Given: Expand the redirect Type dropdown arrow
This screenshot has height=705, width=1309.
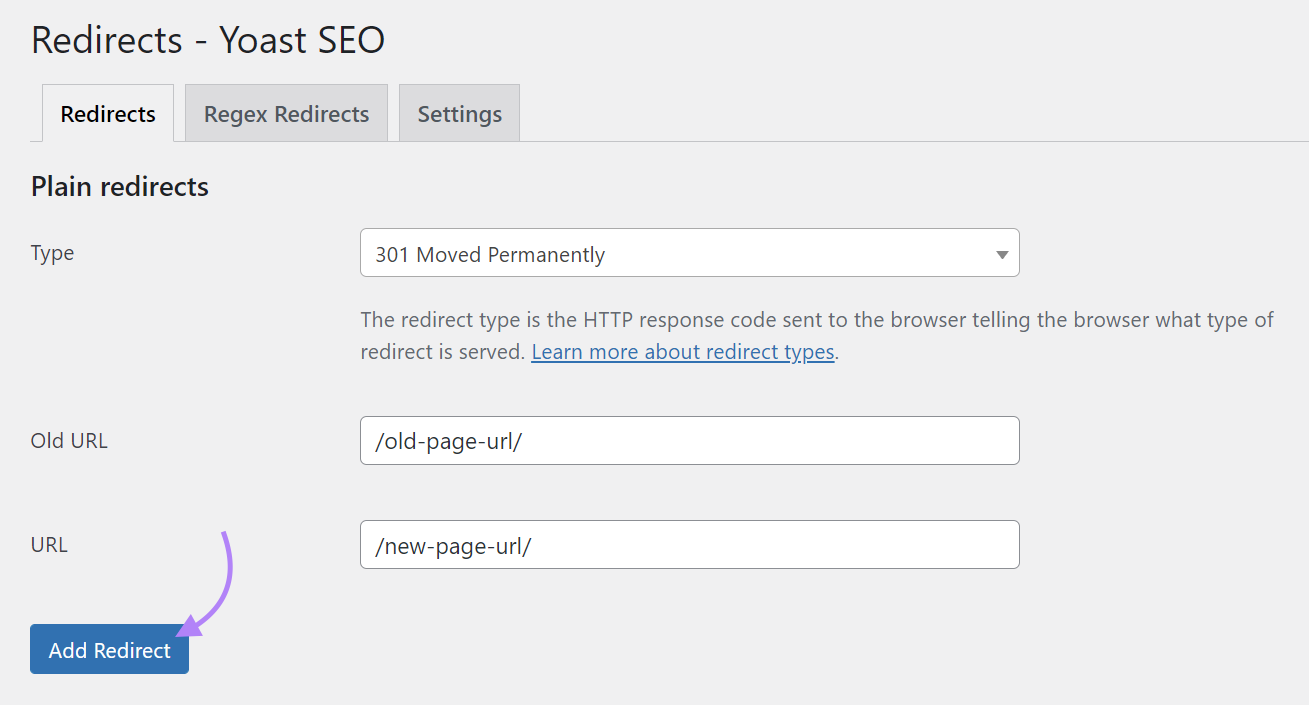Looking at the screenshot, I should (1002, 254).
